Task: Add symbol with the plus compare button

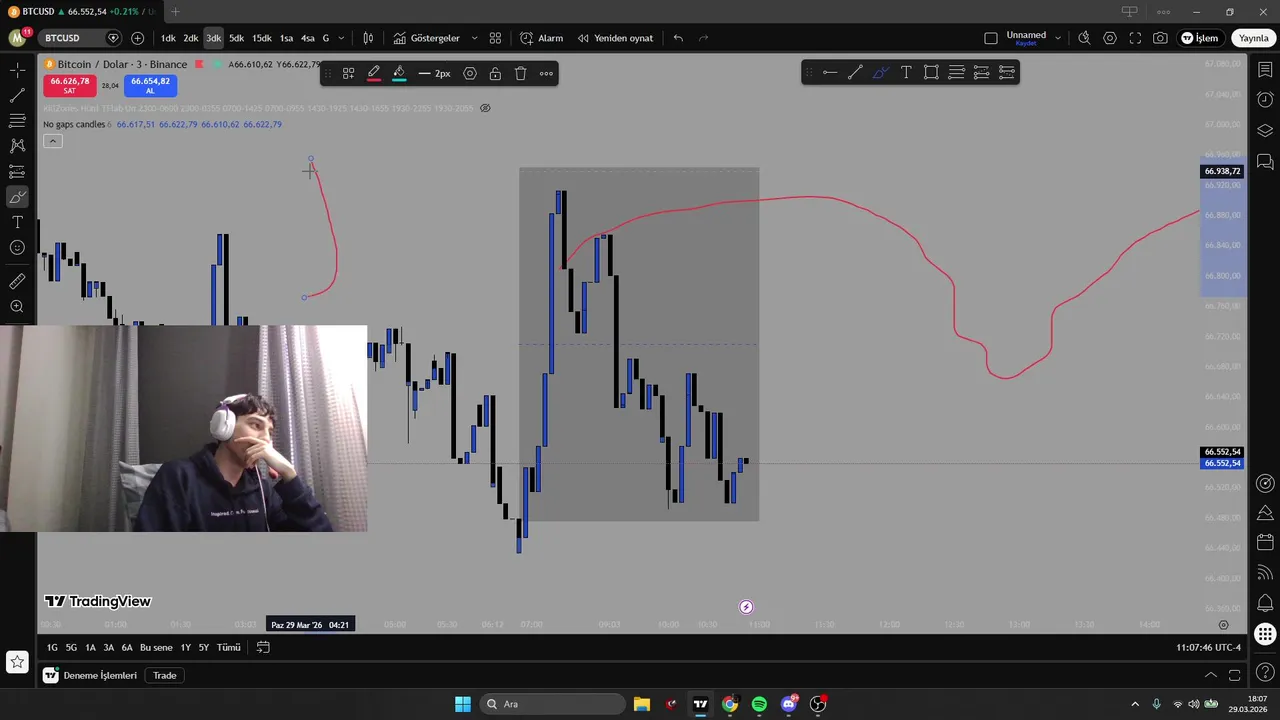Action: (x=137, y=38)
